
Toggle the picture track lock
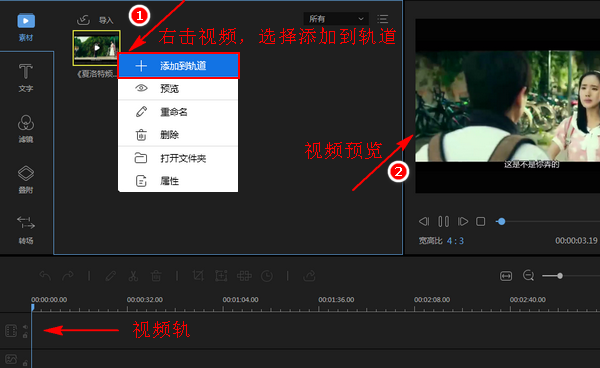[25, 363]
